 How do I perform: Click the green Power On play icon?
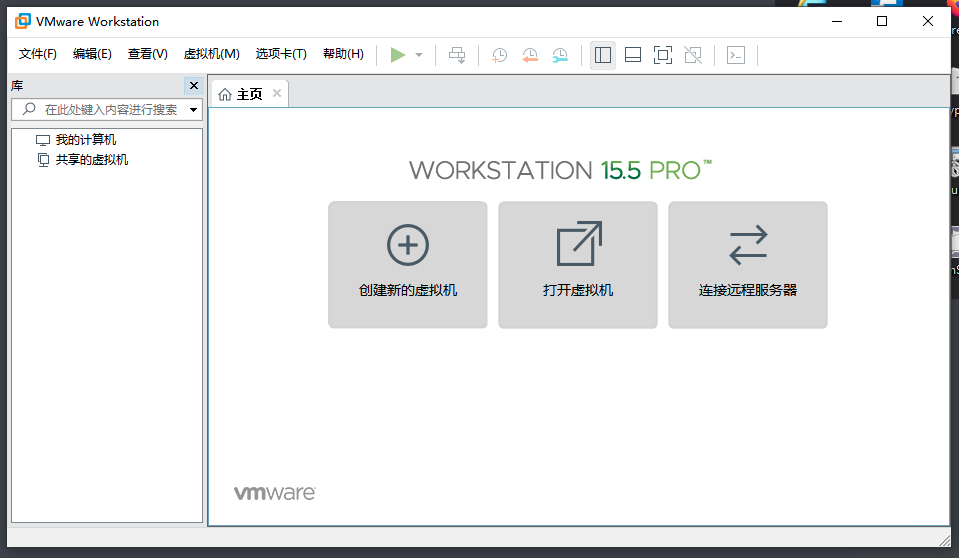[x=398, y=55]
